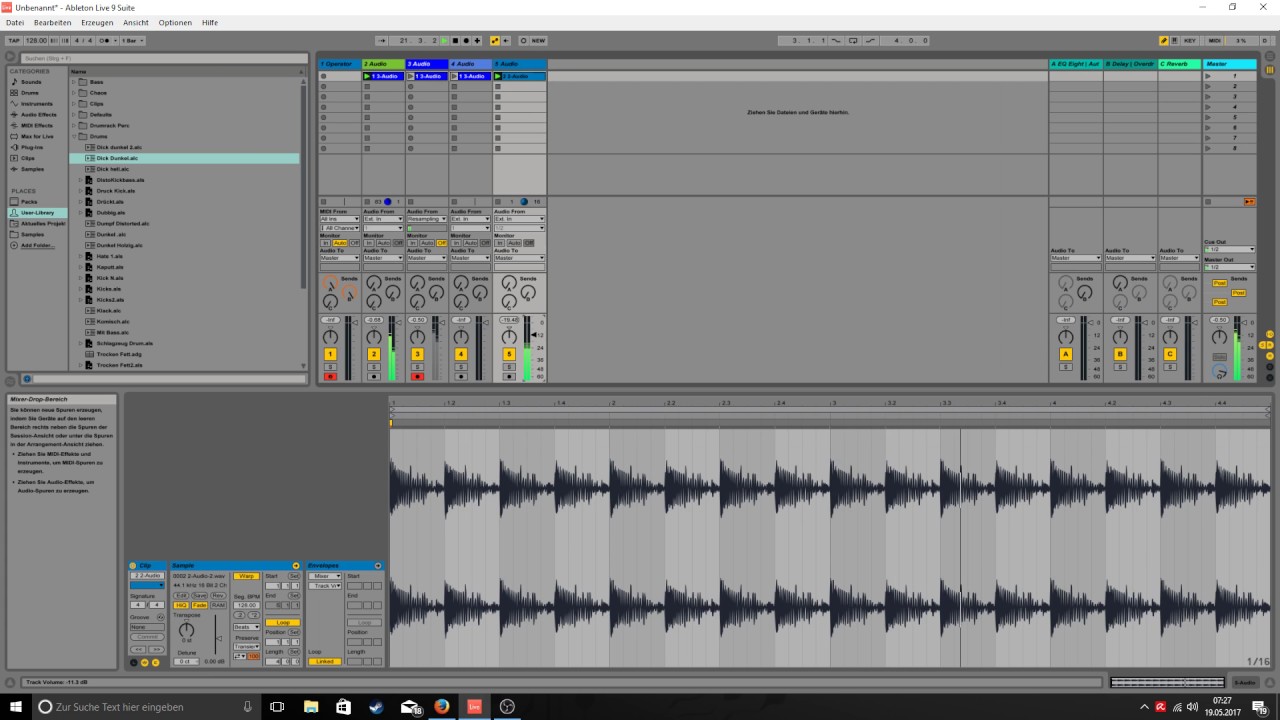Stop playback with the transport Stop button
The image size is (1280, 720).
point(455,41)
